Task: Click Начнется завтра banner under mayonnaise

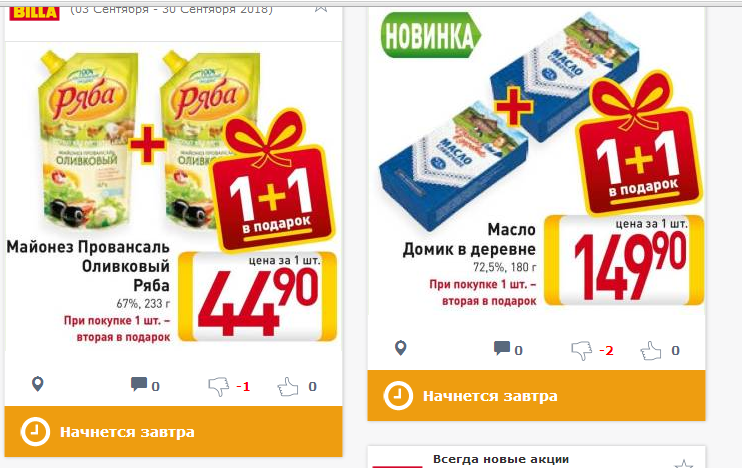Action: point(173,432)
